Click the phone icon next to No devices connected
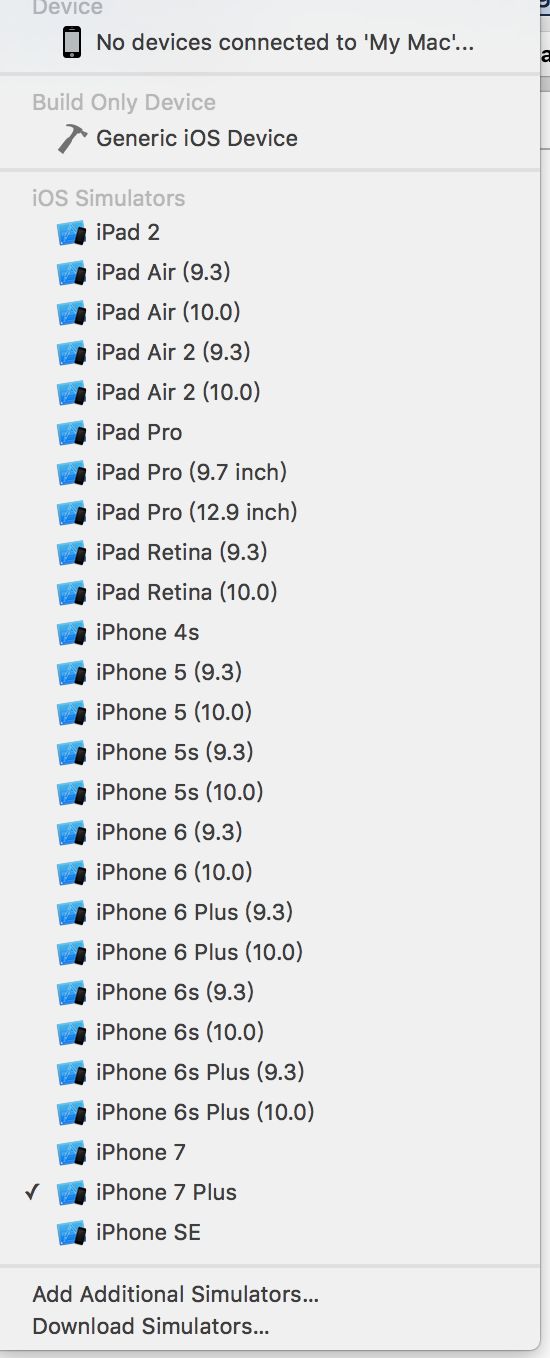Screen dimensions: 550x1358 click(72, 42)
